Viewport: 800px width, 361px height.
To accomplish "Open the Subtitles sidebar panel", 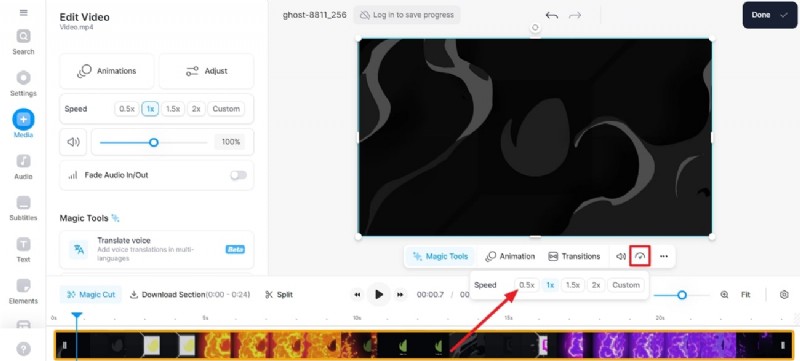I will pos(23,208).
